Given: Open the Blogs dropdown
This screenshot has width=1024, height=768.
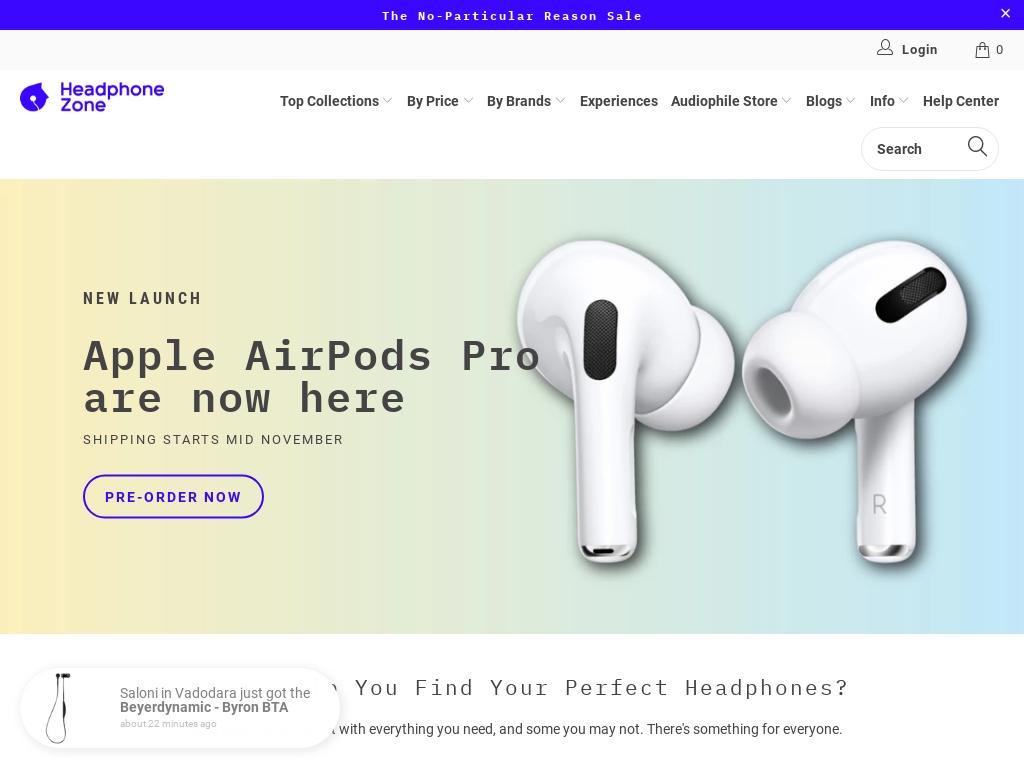Looking at the screenshot, I should (830, 101).
